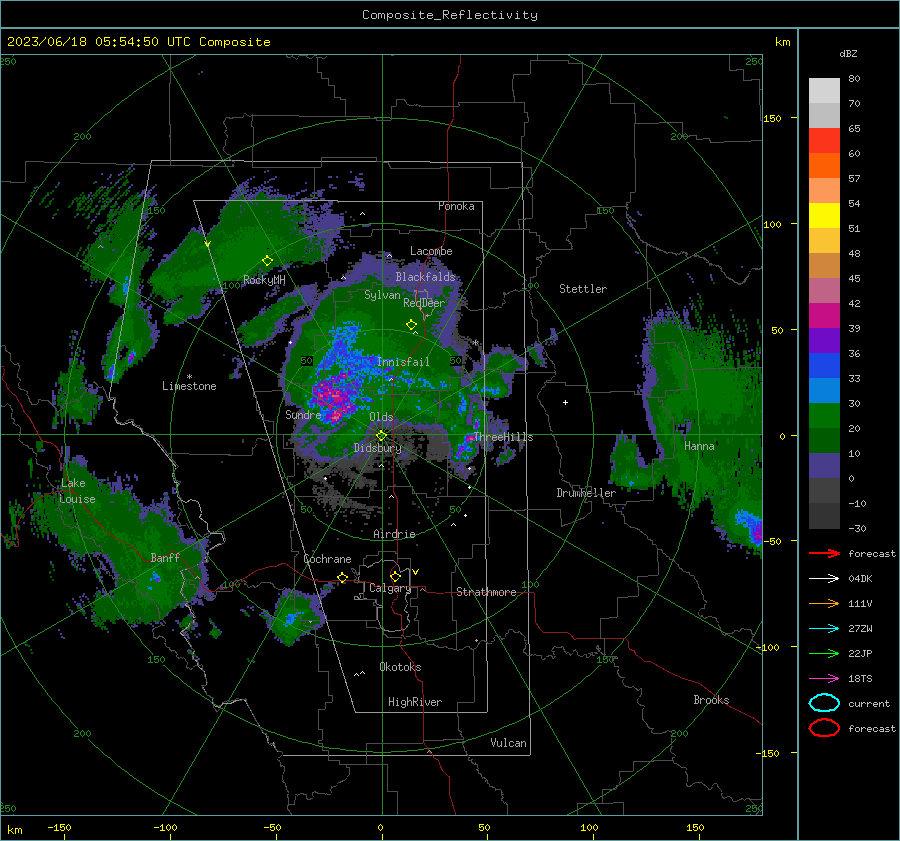900x841 pixels.
Task: Select the red 65-60 dBZ swatch
Action: coord(824,141)
